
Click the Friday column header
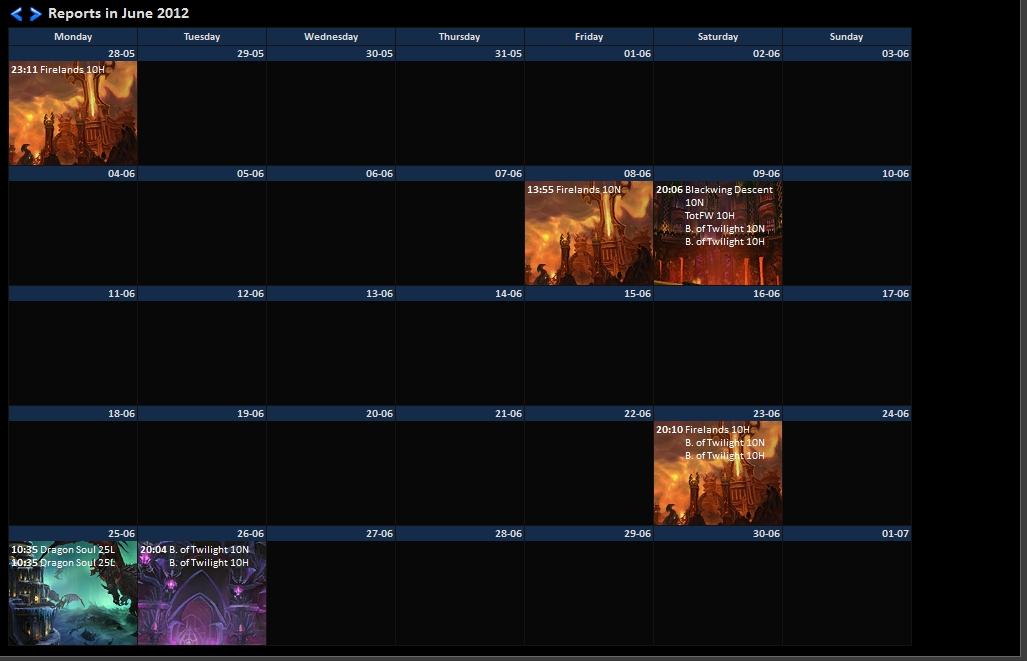coord(589,37)
